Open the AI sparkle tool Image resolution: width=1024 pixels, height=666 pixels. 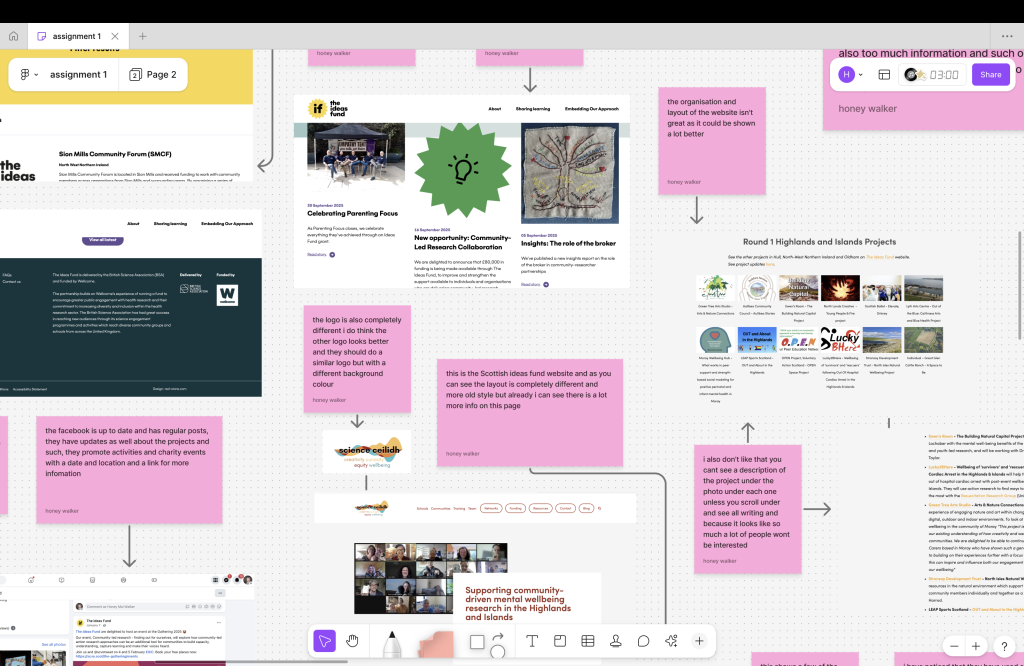tap(671, 641)
